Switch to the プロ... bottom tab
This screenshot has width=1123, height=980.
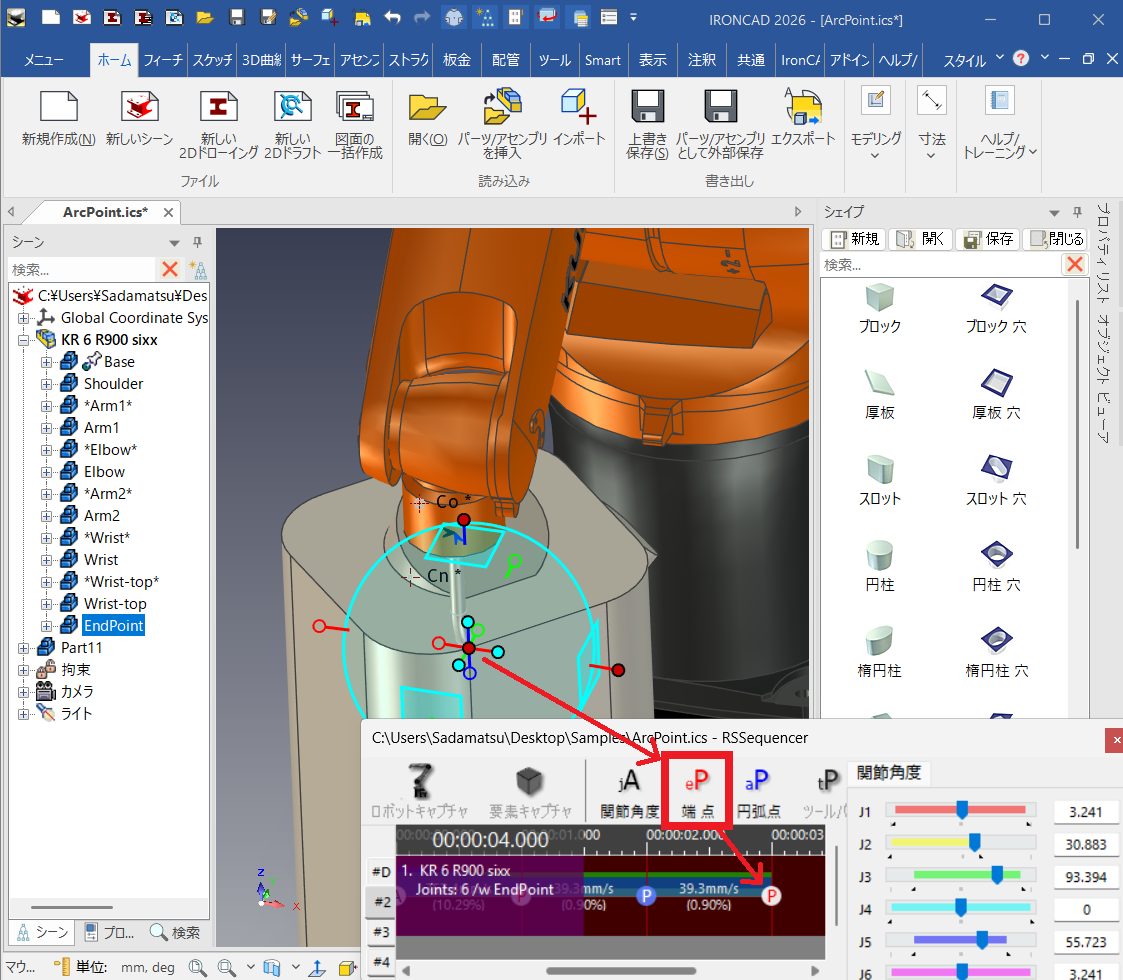click(x=109, y=932)
